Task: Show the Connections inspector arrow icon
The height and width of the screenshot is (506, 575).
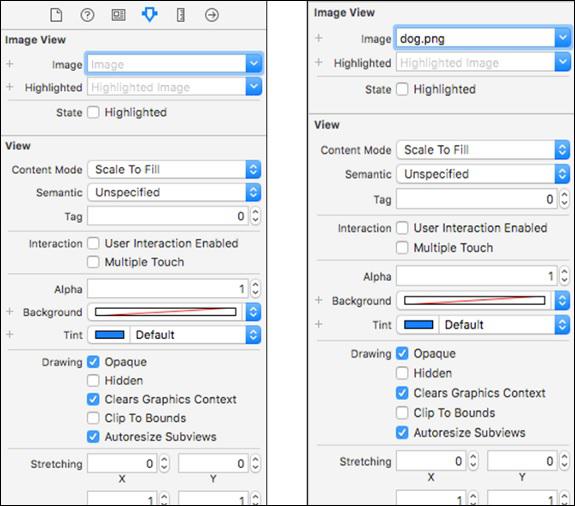Action: (212, 15)
